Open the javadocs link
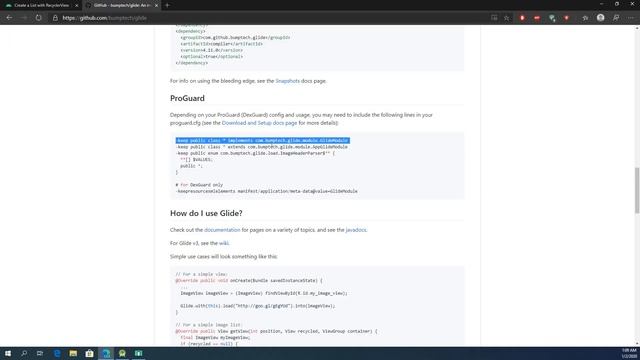The width and height of the screenshot is (640, 360). point(356,230)
